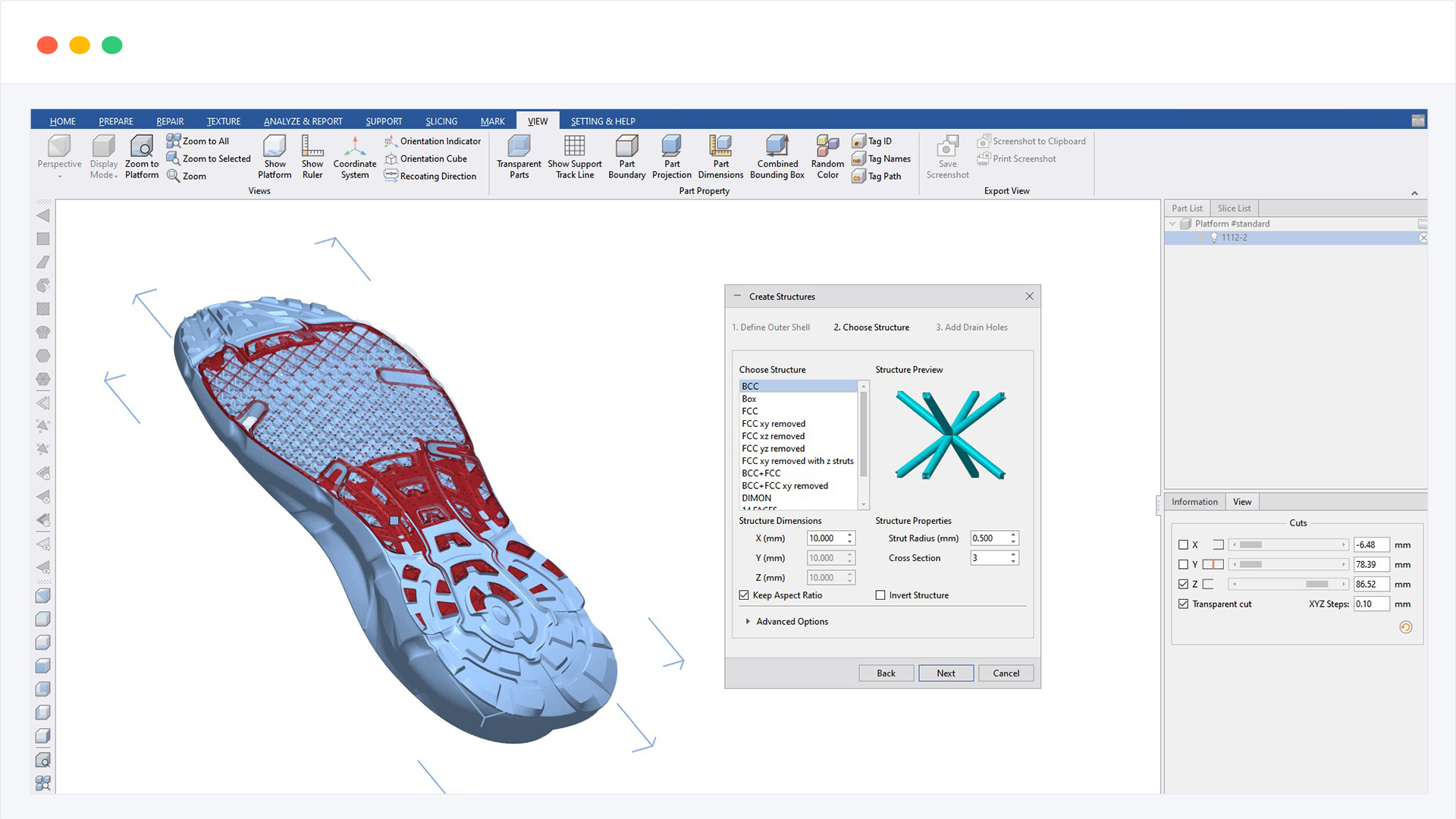Image resolution: width=1456 pixels, height=819 pixels.
Task: Enable the Orientation Cube
Action: (x=425, y=158)
